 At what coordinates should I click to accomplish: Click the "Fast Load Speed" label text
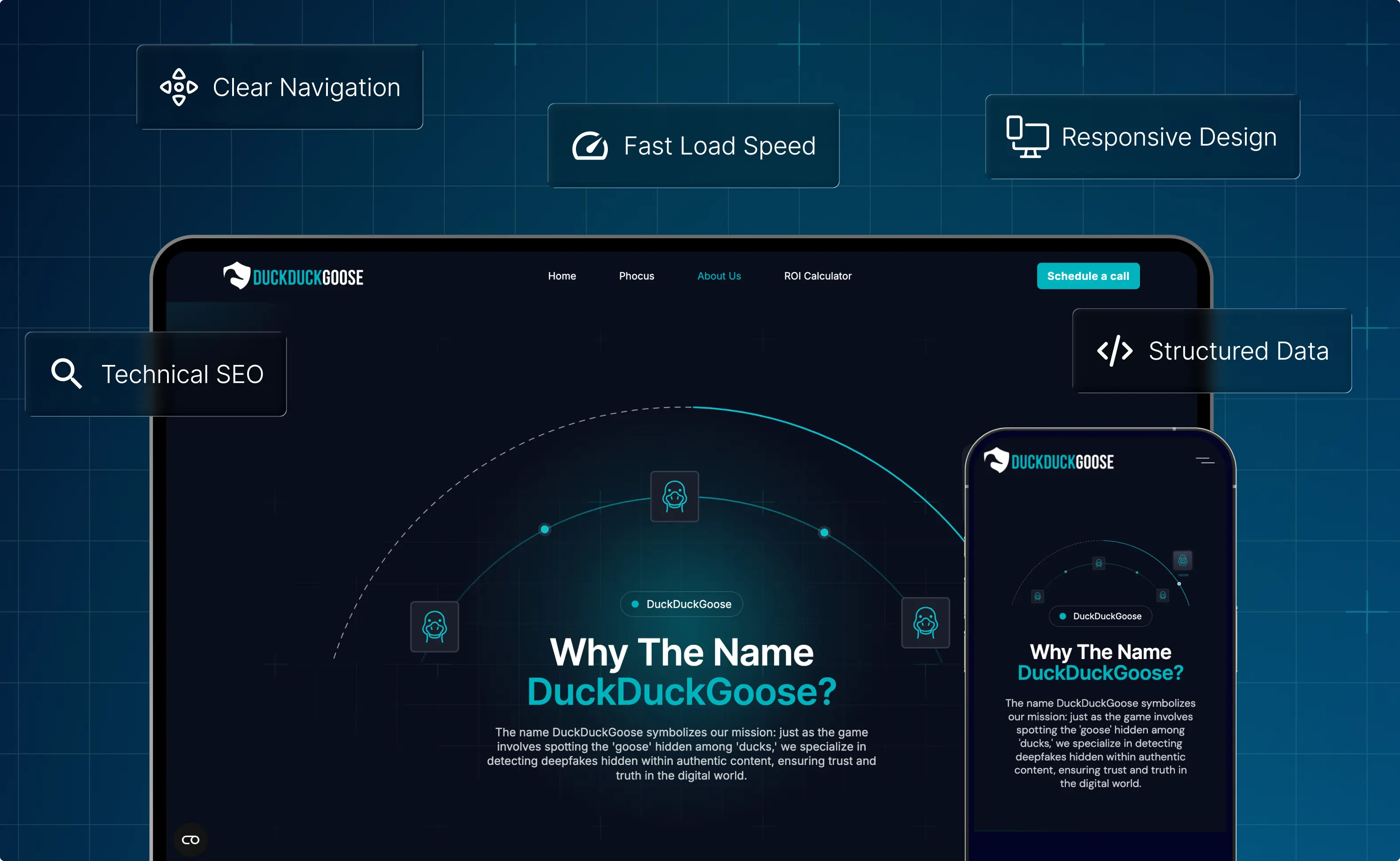[719, 146]
